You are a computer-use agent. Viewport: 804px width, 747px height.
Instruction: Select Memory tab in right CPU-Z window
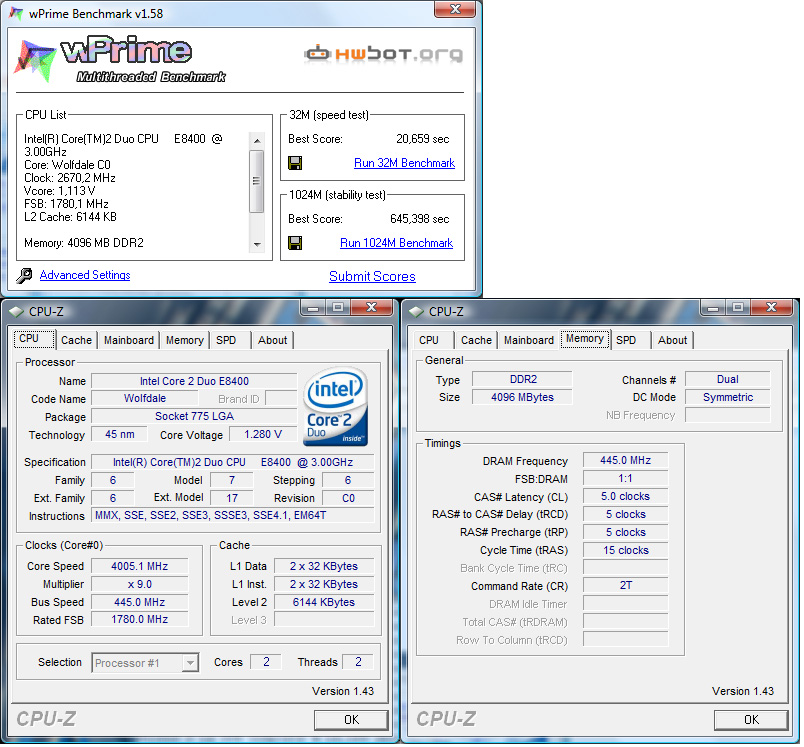(x=585, y=338)
